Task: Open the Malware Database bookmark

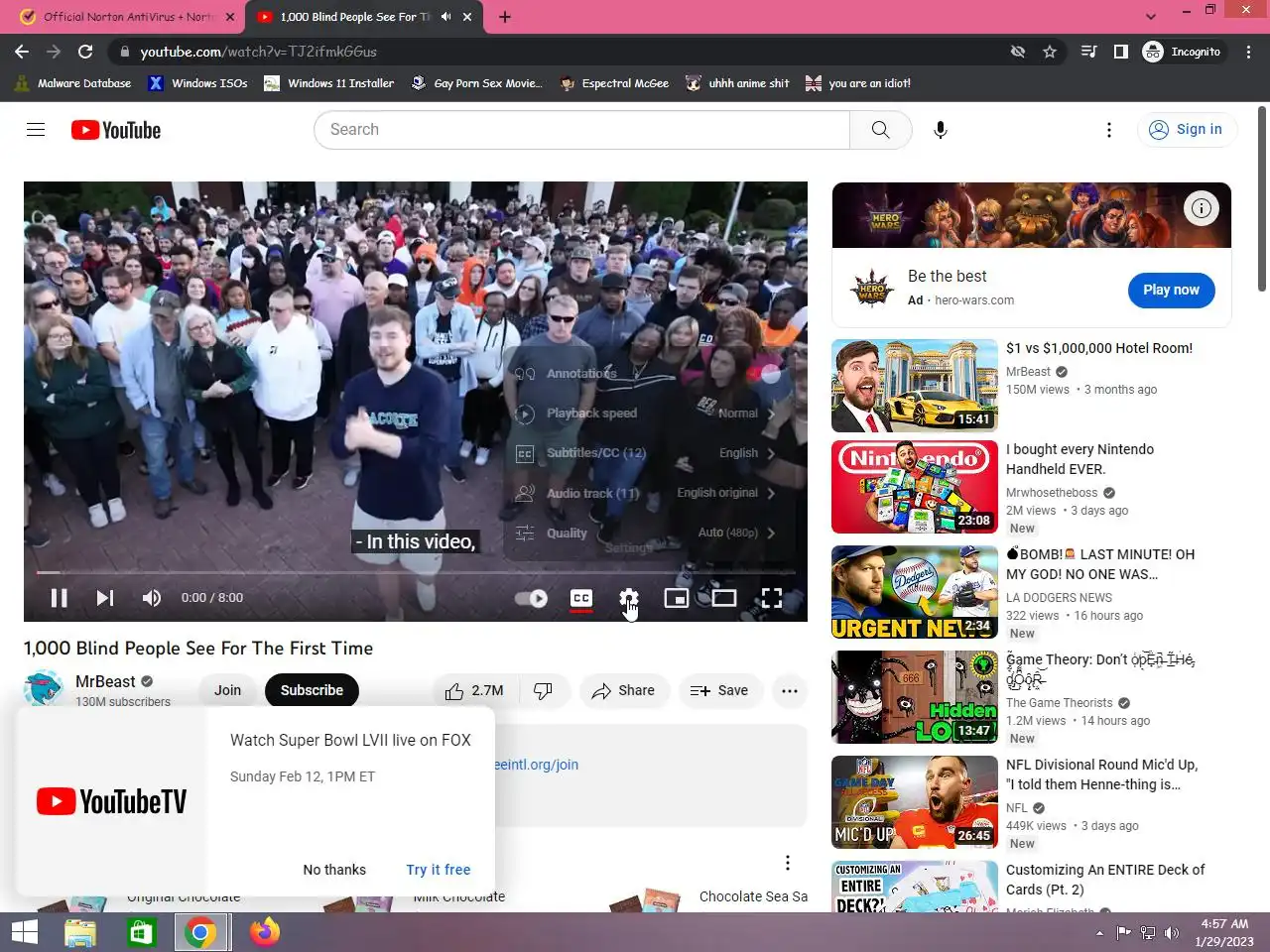Action: (x=73, y=83)
